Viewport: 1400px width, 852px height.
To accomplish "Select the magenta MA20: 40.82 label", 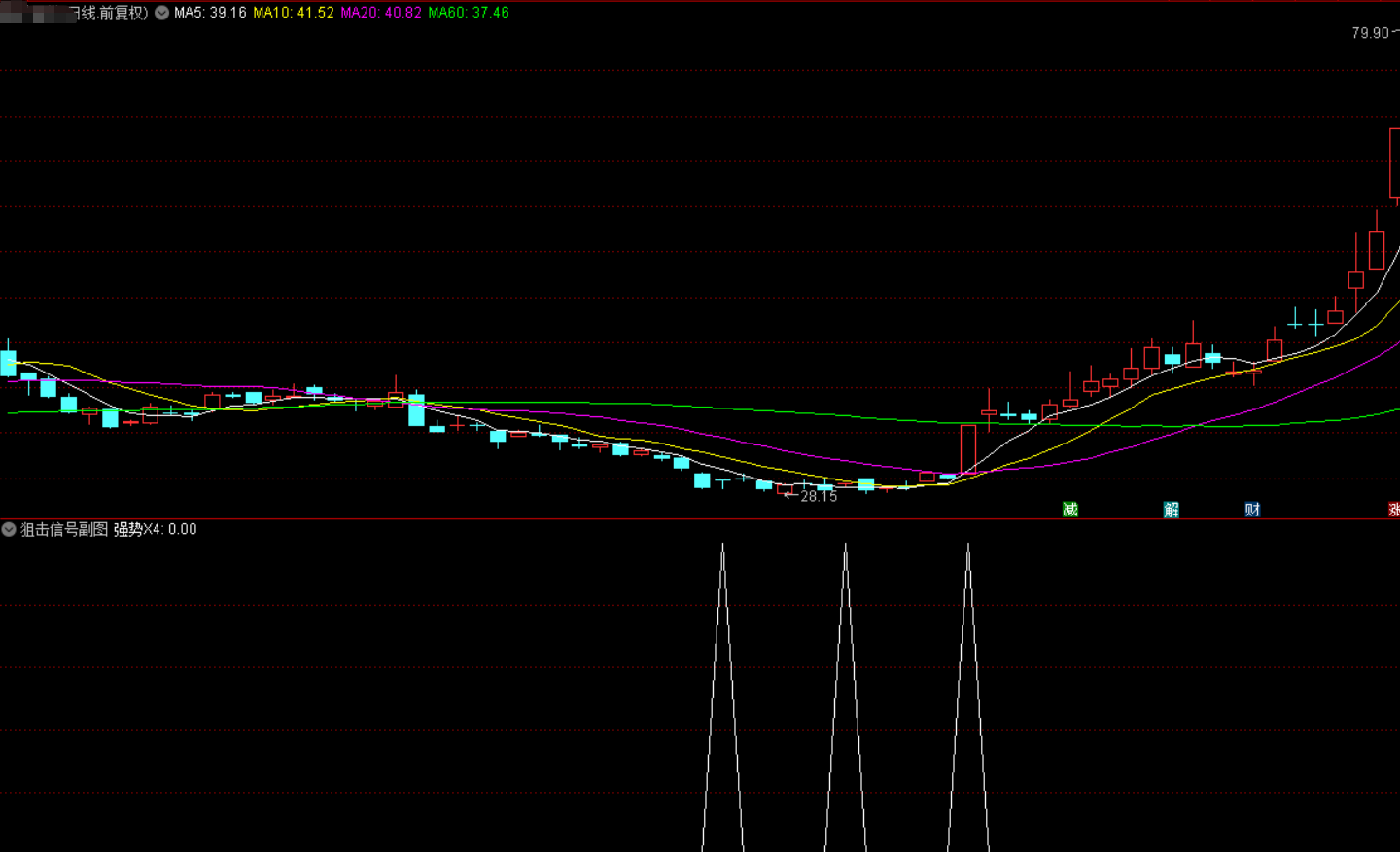I will [381, 13].
